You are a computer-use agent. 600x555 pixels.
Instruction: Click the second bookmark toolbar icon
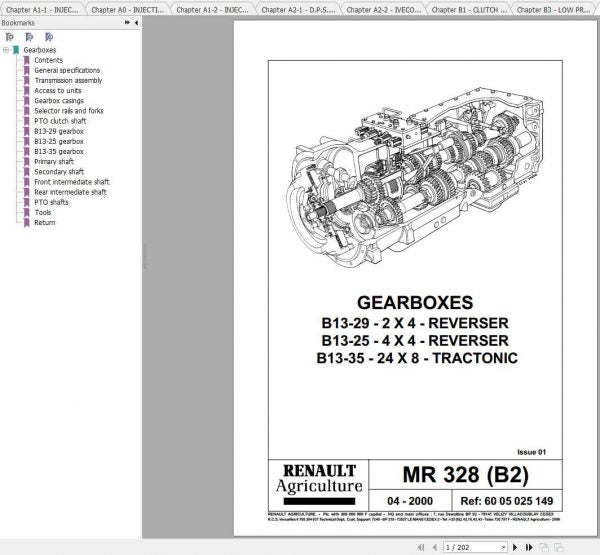[28, 35]
